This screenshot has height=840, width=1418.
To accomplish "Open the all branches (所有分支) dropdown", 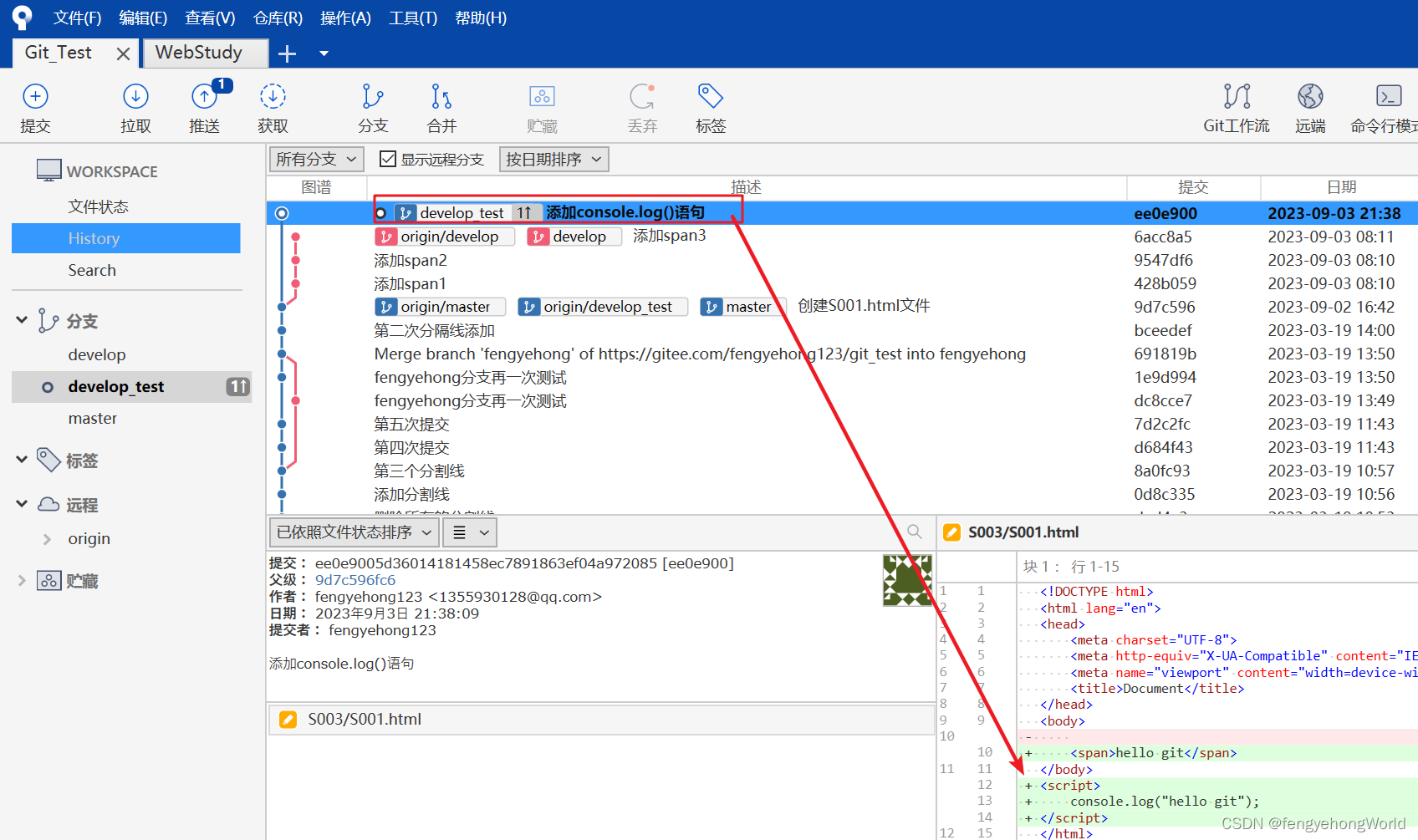I will (x=317, y=159).
